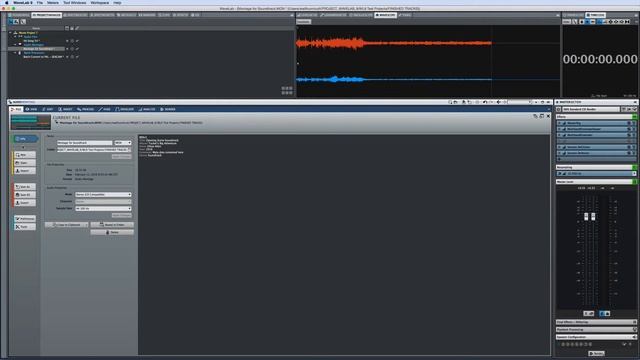The image size is (640, 360).
Task: Expand the Playback Processing section
Action: click(596, 329)
